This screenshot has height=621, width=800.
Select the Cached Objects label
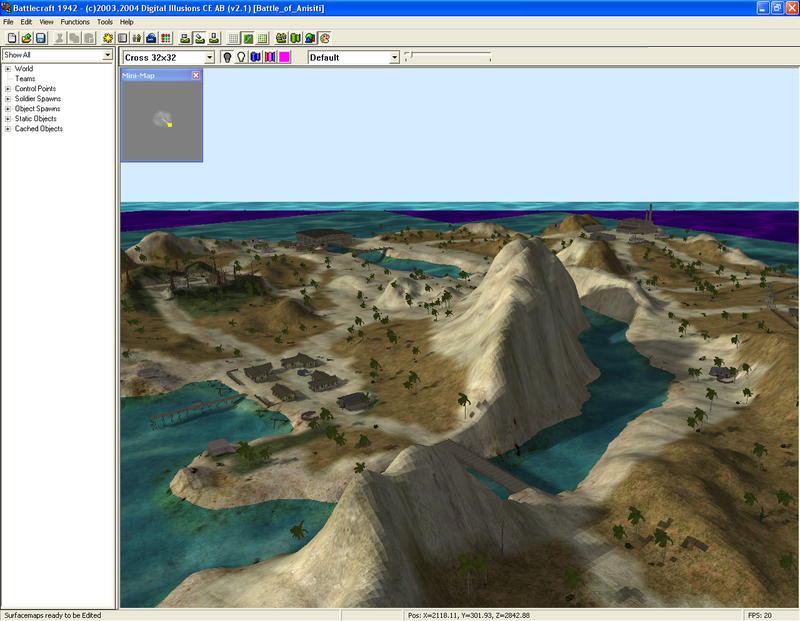[x=39, y=129]
